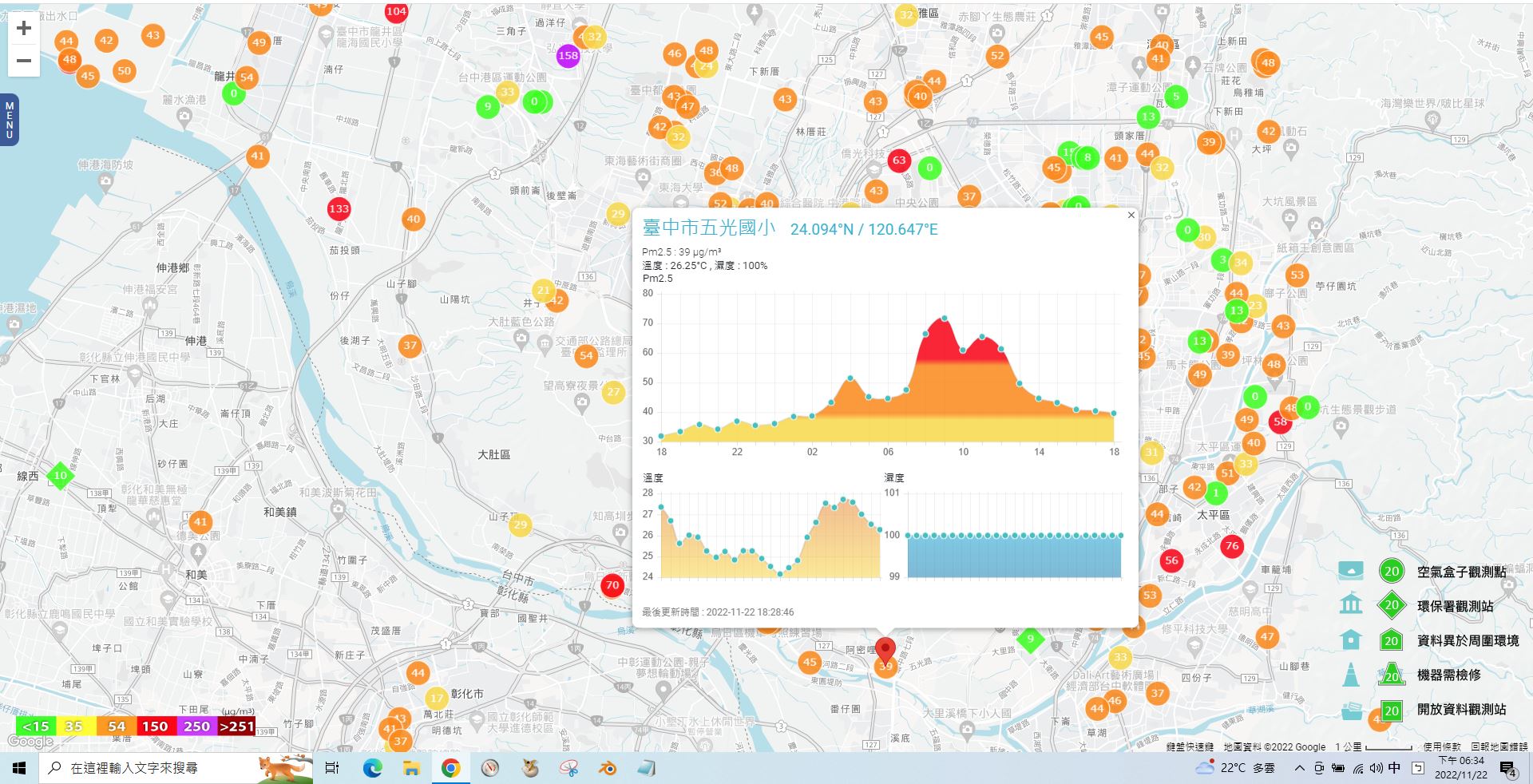Click the red location pin below popup
This screenshot has height=784, width=1533.
pyautogui.click(x=885, y=651)
